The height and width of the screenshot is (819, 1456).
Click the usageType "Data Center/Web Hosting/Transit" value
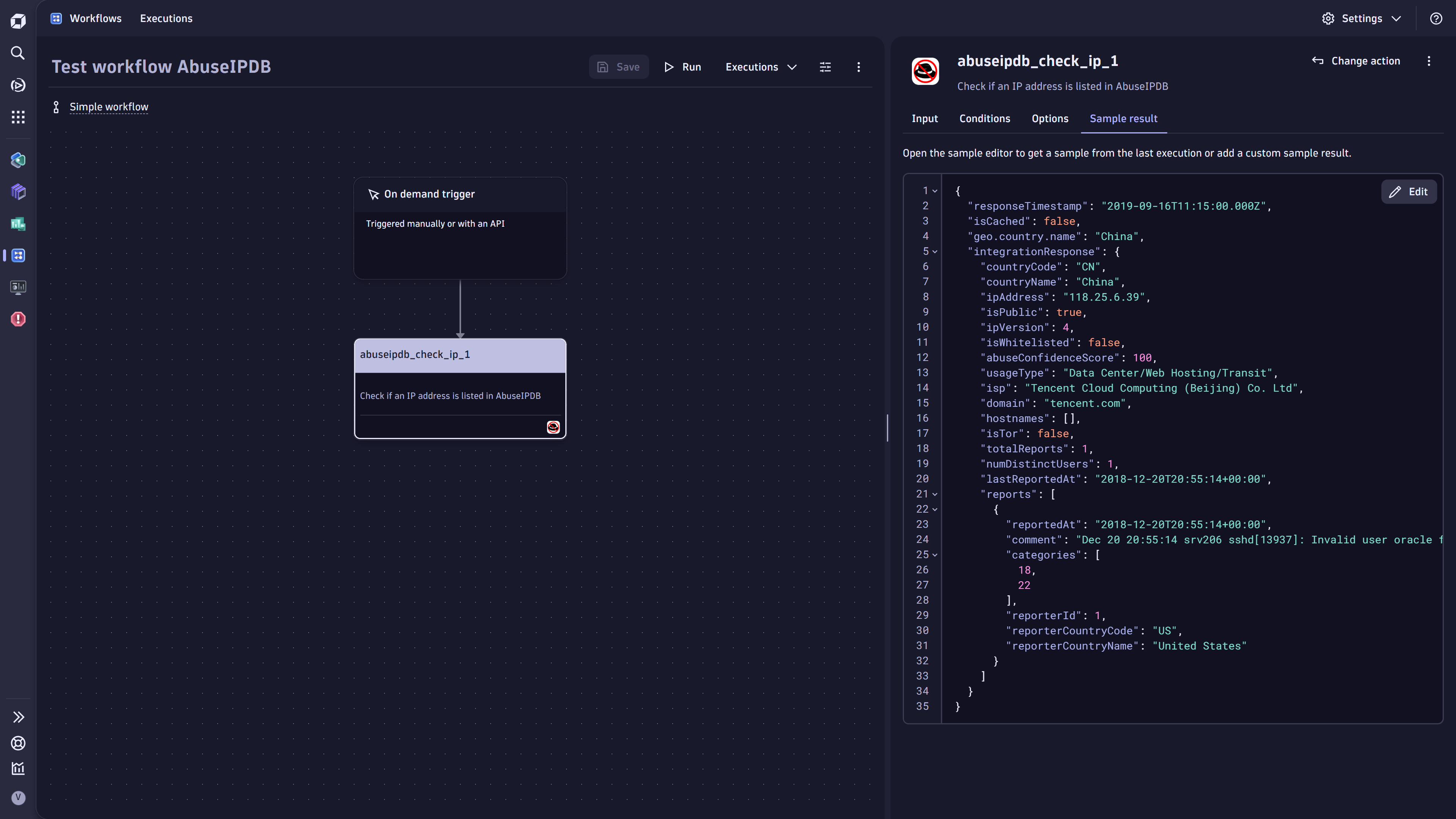[x=1167, y=373]
